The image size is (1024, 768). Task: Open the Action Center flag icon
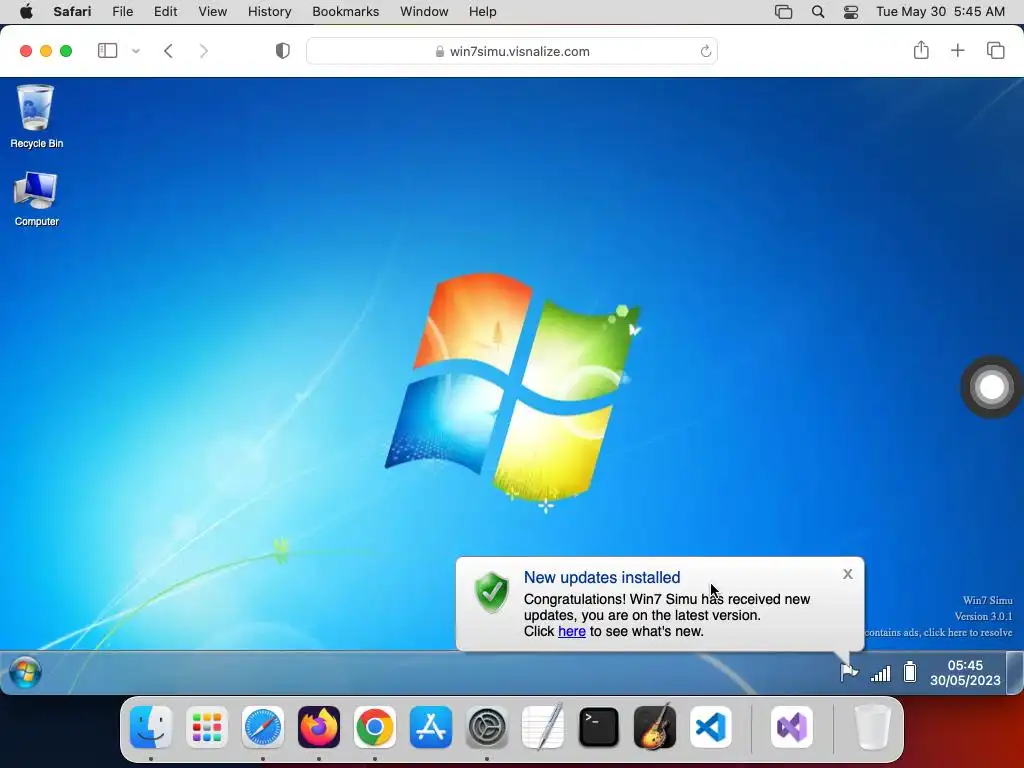pyautogui.click(x=849, y=672)
